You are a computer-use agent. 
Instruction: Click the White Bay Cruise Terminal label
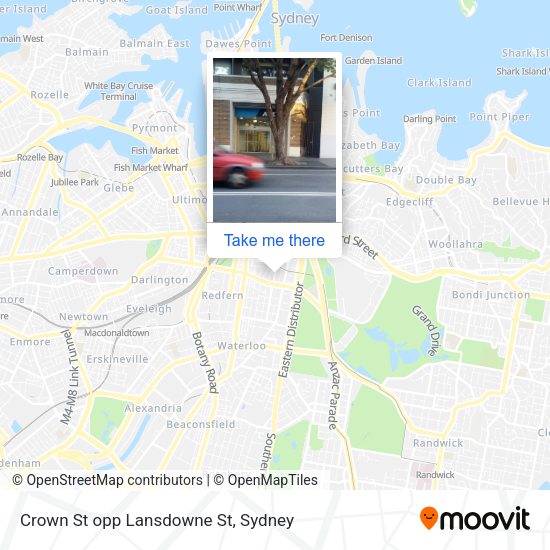pyautogui.click(x=119, y=91)
